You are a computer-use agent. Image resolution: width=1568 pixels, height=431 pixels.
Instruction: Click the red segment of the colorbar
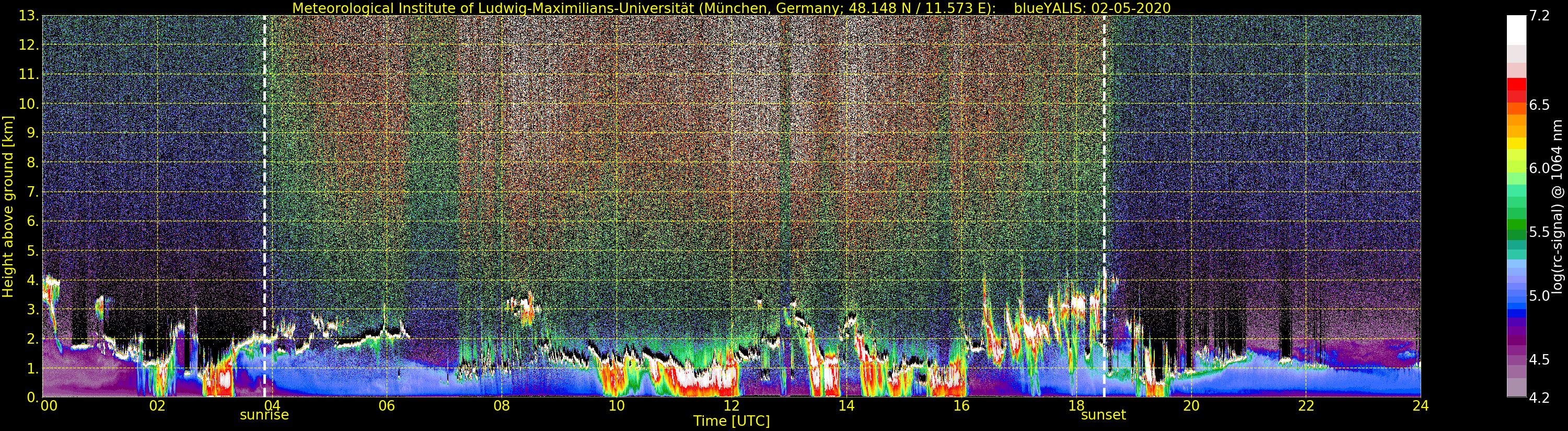[x=1516, y=85]
